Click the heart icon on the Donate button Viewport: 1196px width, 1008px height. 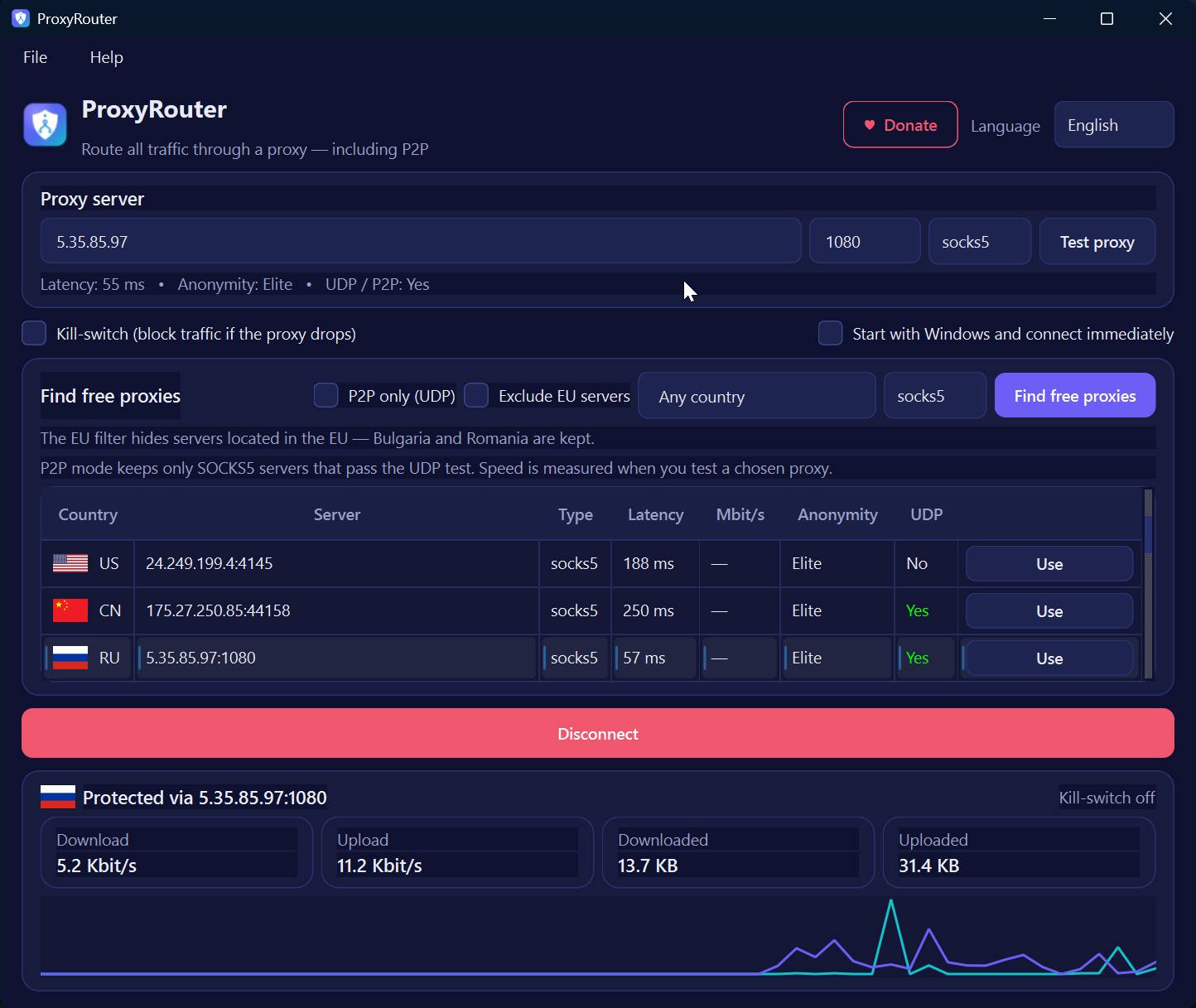click(x=870, y=125)
